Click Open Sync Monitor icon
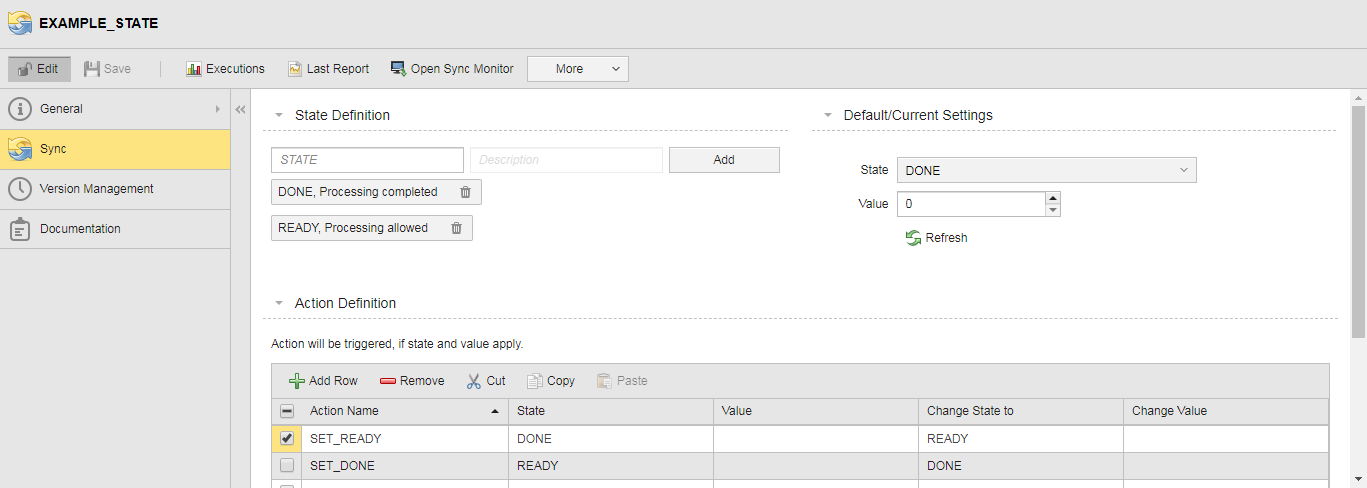The image size is (1367, 488). coord(398,69)
